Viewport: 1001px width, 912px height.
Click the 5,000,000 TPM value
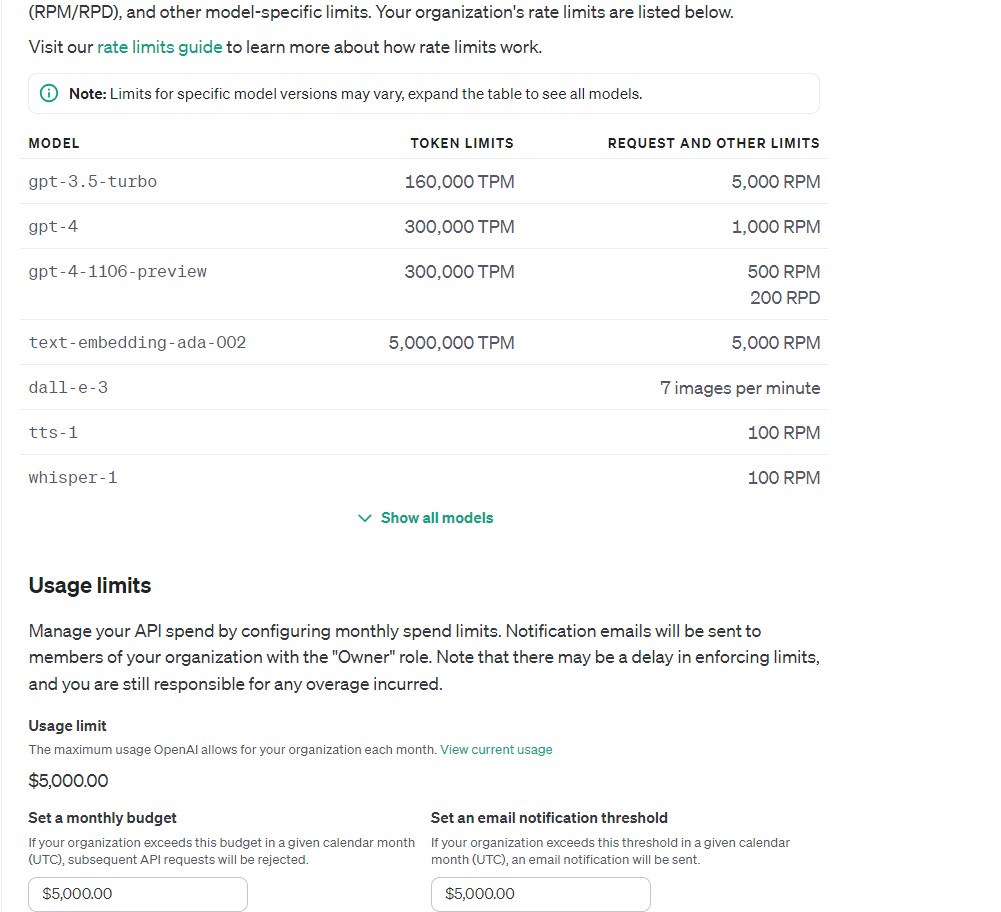pos(451,343)
